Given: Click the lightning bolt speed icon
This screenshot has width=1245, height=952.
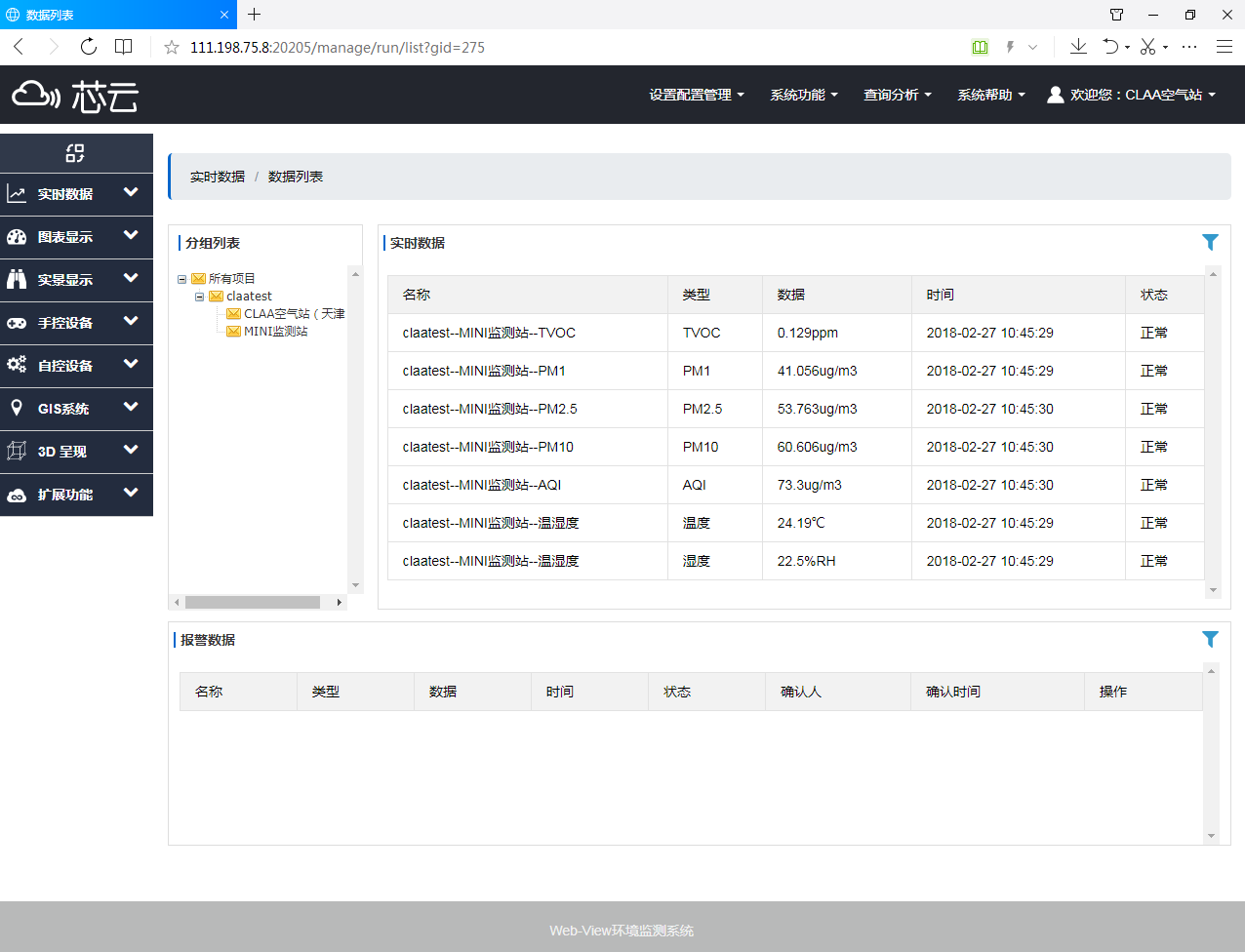Looking at the screenshot, I should click(1010, 47).
